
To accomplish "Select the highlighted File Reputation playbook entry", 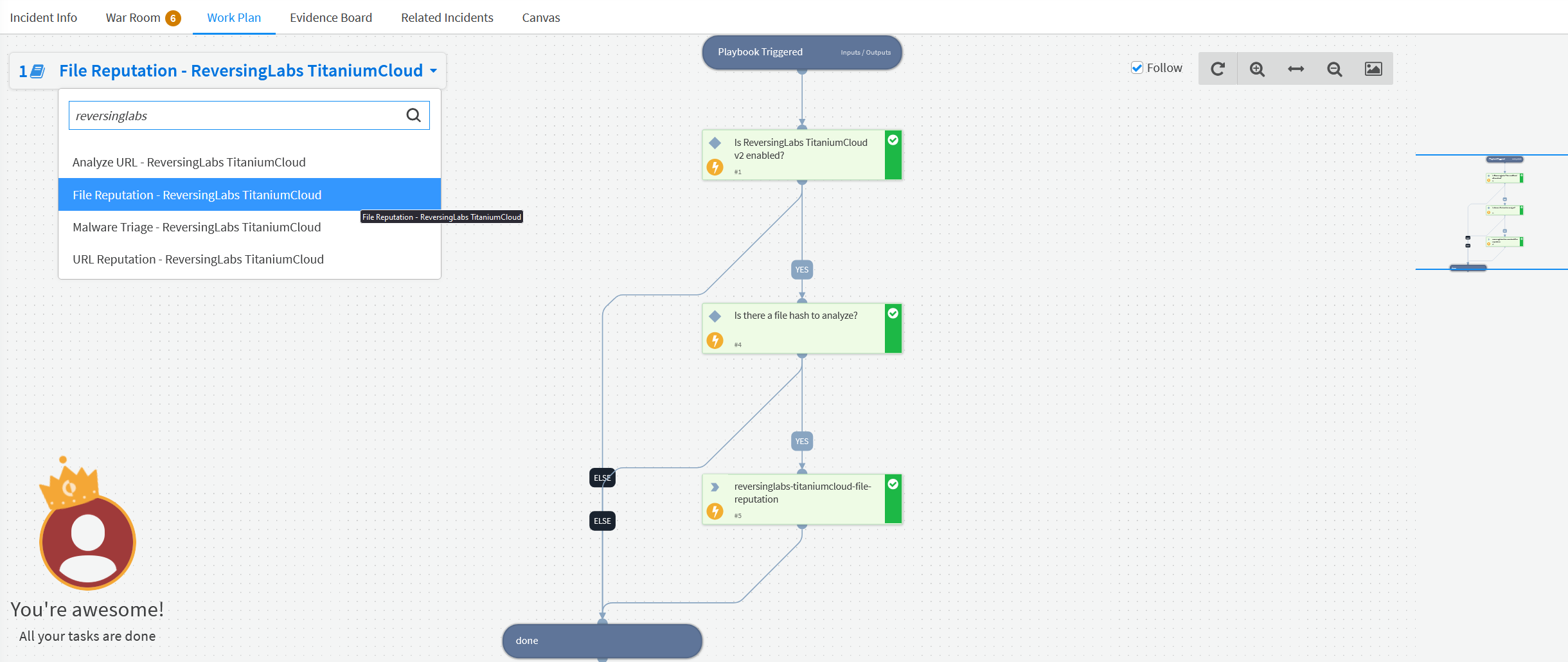I will point(249,195).
